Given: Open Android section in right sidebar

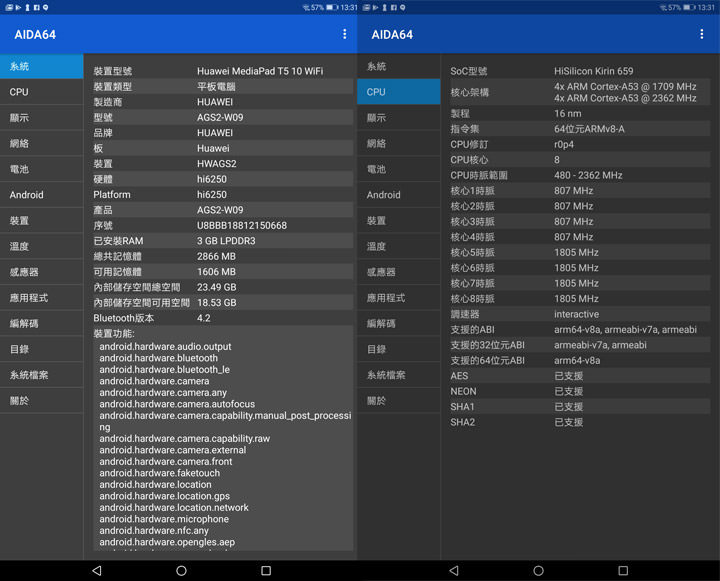Looking at the screenshot, I should tap(399, 195).
